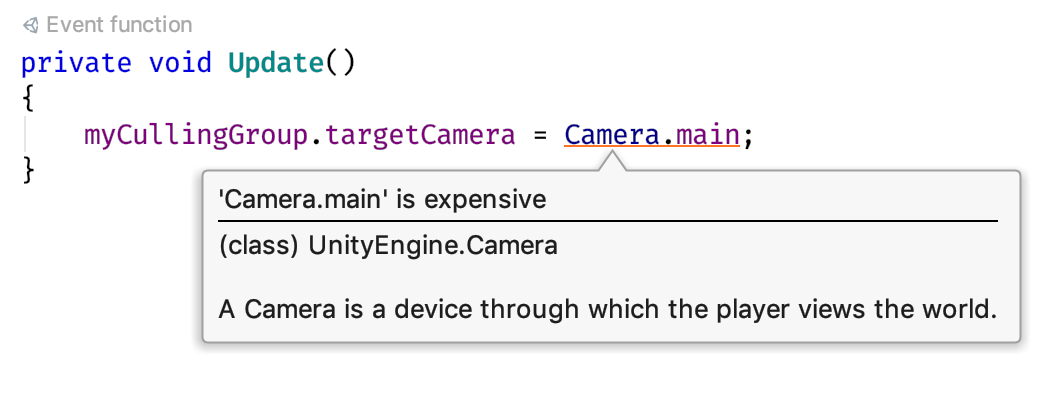This screenshot has height=402, width=1060.
Task: Click the myCullingGroup identifier
Action: 196,136
